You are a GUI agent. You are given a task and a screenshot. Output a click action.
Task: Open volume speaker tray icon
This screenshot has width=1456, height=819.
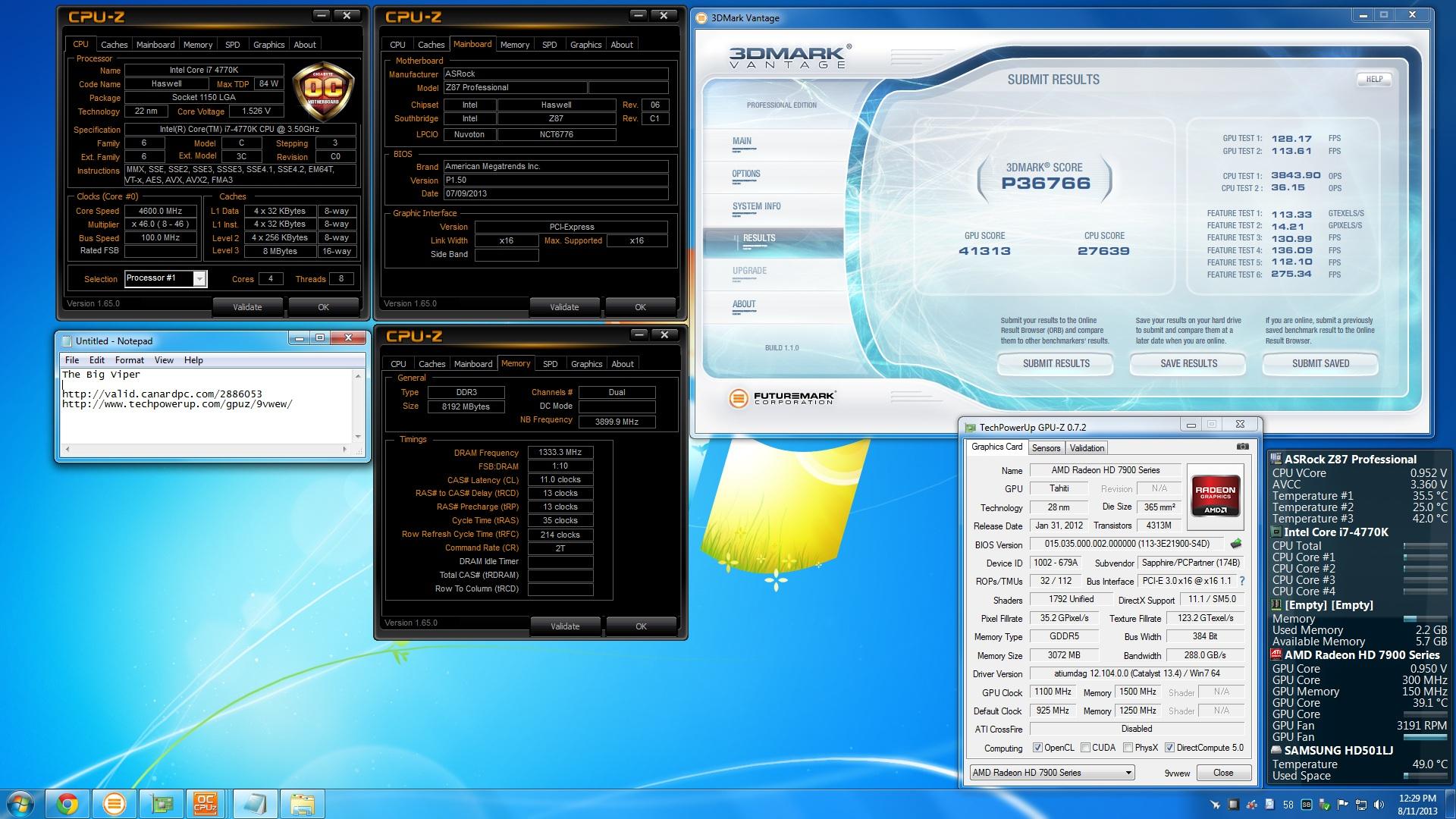tap(1379, 805)
